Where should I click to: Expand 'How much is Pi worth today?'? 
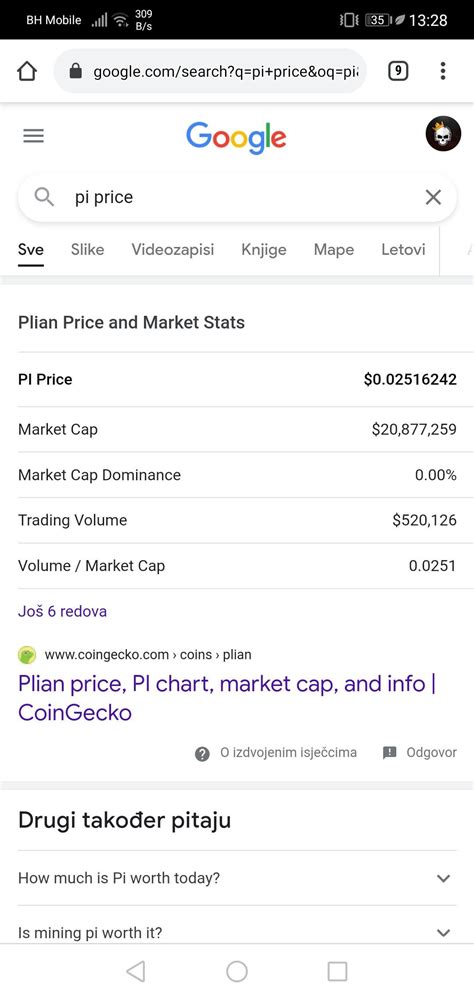[x=237, y=878]
